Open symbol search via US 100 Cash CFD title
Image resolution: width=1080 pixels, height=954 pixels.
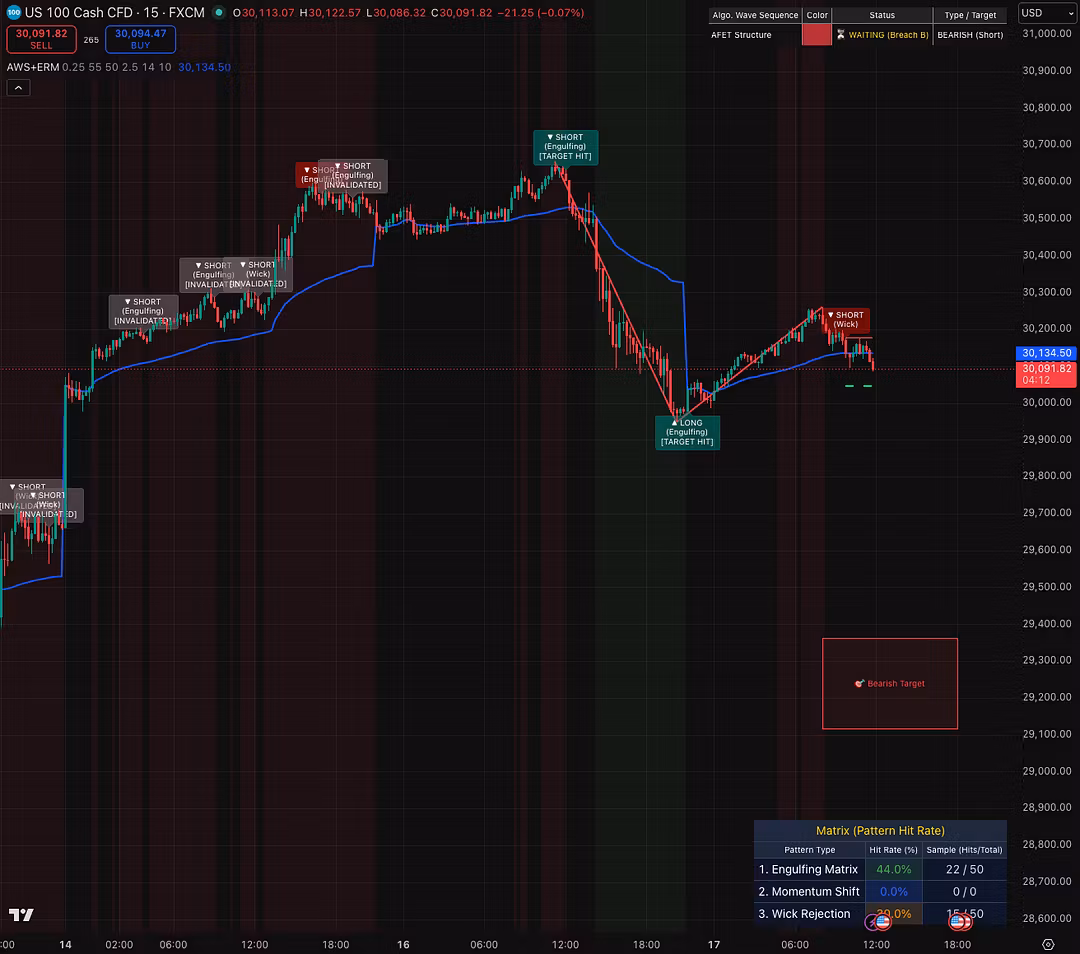pos(114,12)
